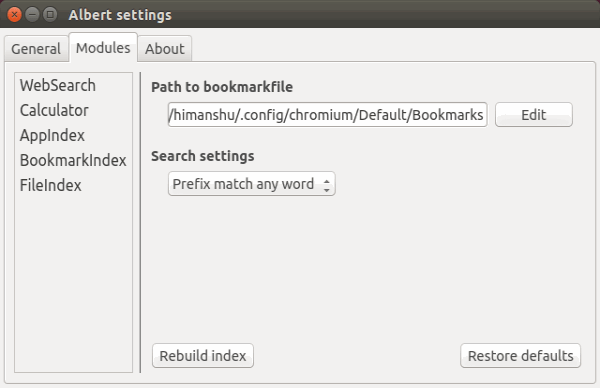The width and height of the screenshot is (600, 388).
Task: Open the FileIndex module settings
Action: 73,186
